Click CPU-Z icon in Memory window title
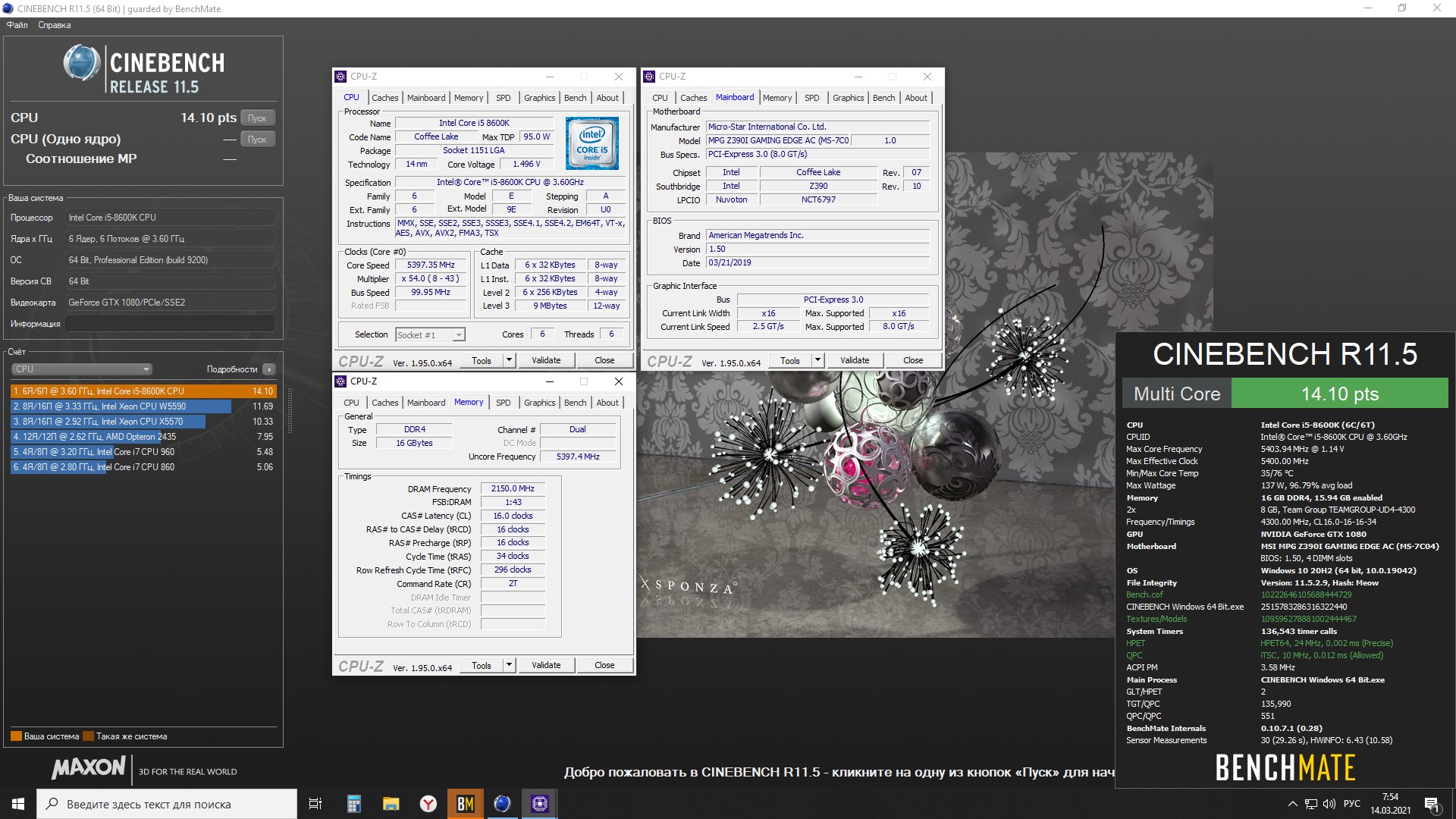1456x819 pixels. point(340,381)
